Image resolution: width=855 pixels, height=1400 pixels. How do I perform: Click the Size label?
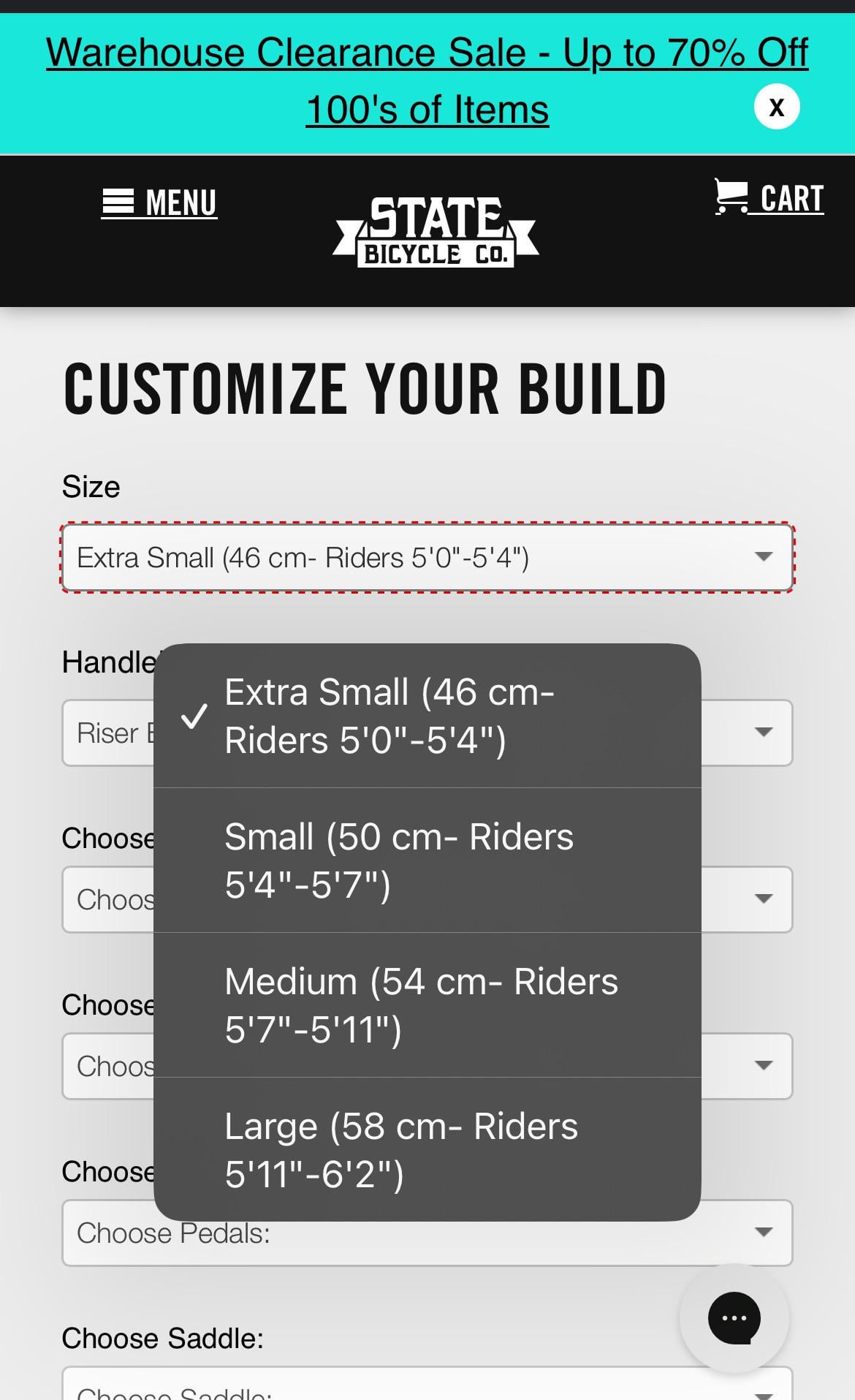(x=91, y=487)
